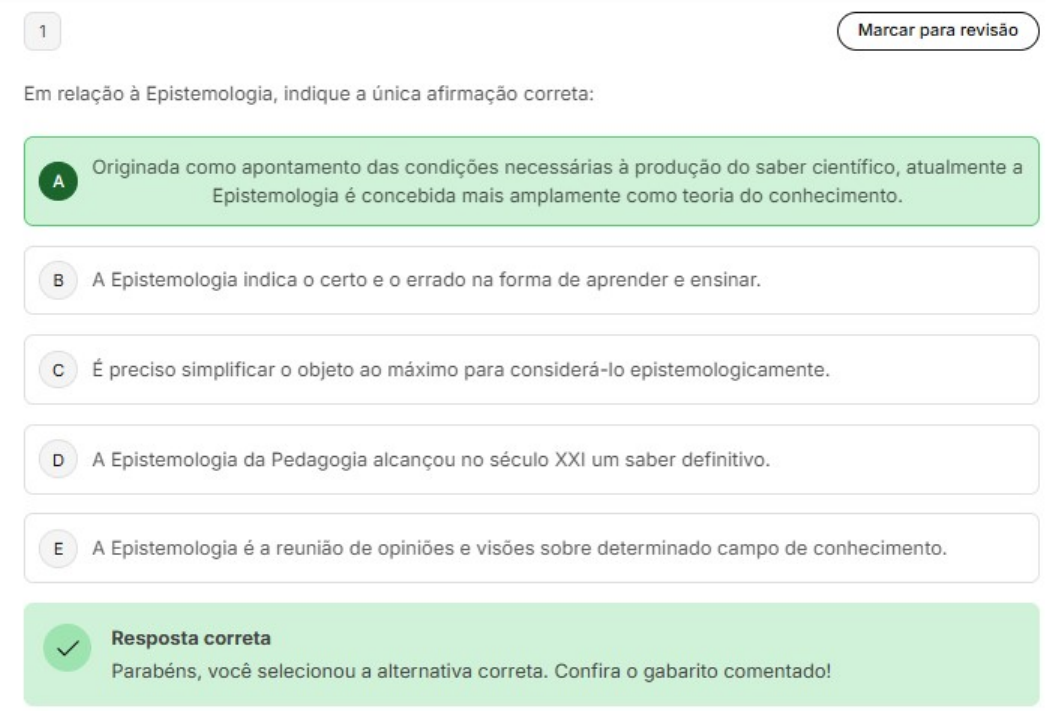Choose the letter C circle
Screen dimensions: 1046x711
58,370
